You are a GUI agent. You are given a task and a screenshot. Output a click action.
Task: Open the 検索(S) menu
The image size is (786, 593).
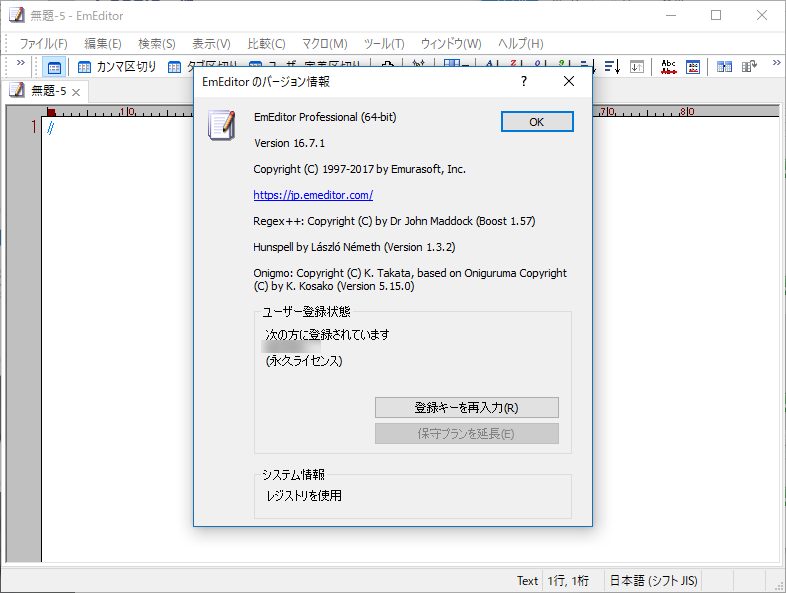pos(157,44)
